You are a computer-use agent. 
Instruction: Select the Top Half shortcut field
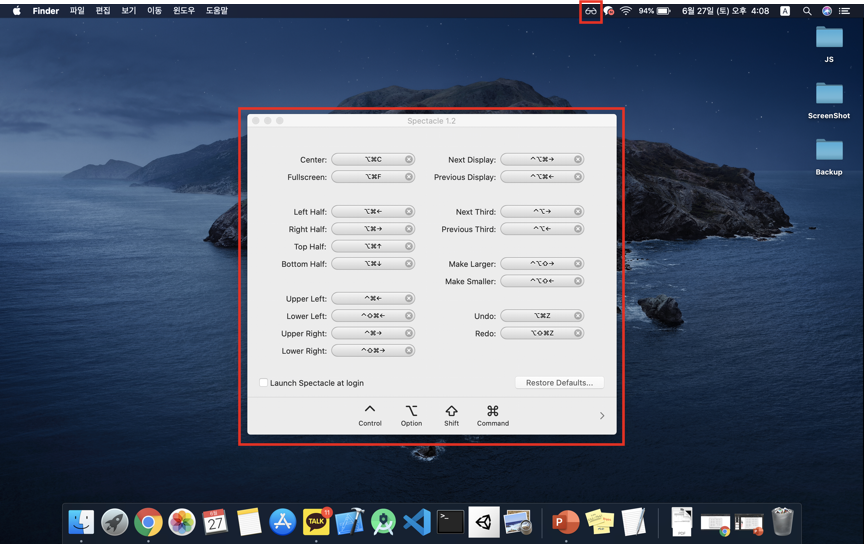coord(373,246)
